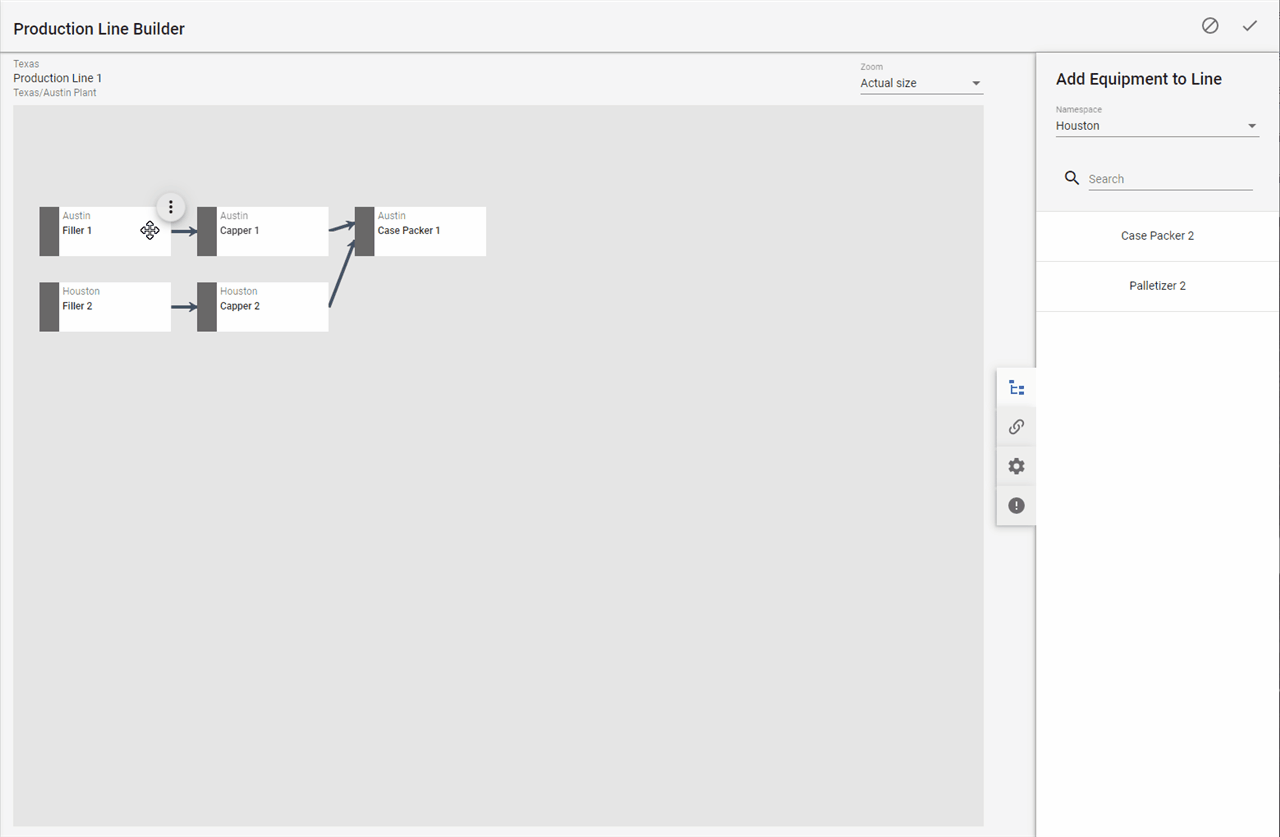Image resolution: width=1280 pixels, height=837 pixels.
Task: Select the Filler 2 equipment node
Action: (113, 307)
